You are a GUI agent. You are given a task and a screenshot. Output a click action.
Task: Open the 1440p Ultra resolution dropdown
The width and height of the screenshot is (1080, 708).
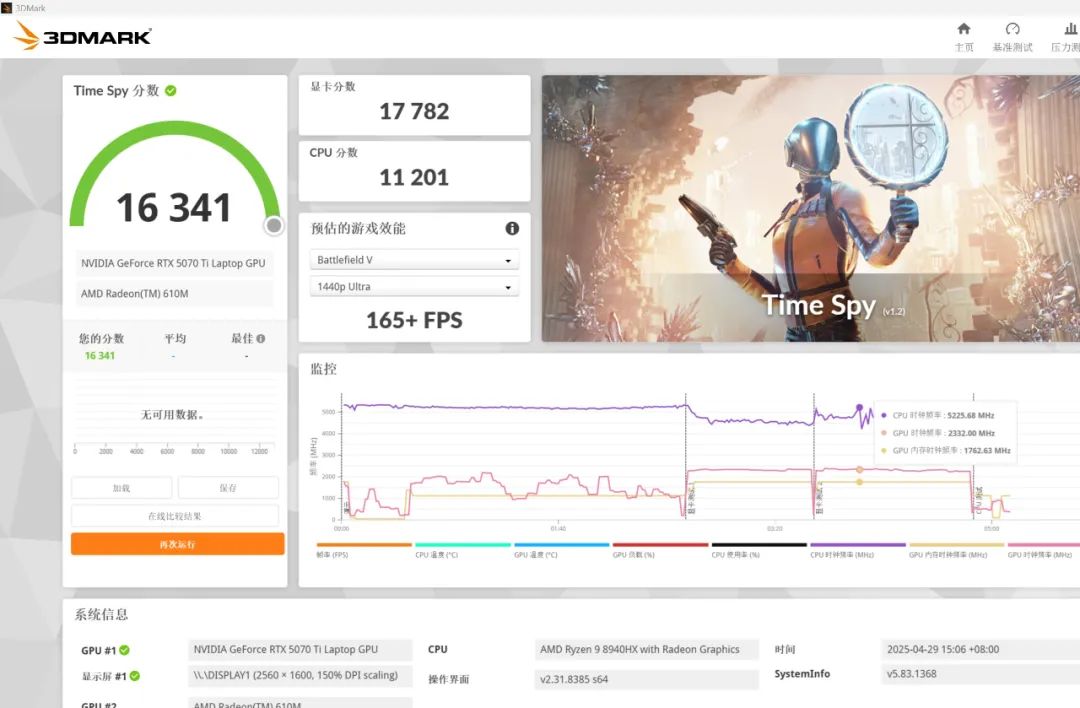[414, 287]
